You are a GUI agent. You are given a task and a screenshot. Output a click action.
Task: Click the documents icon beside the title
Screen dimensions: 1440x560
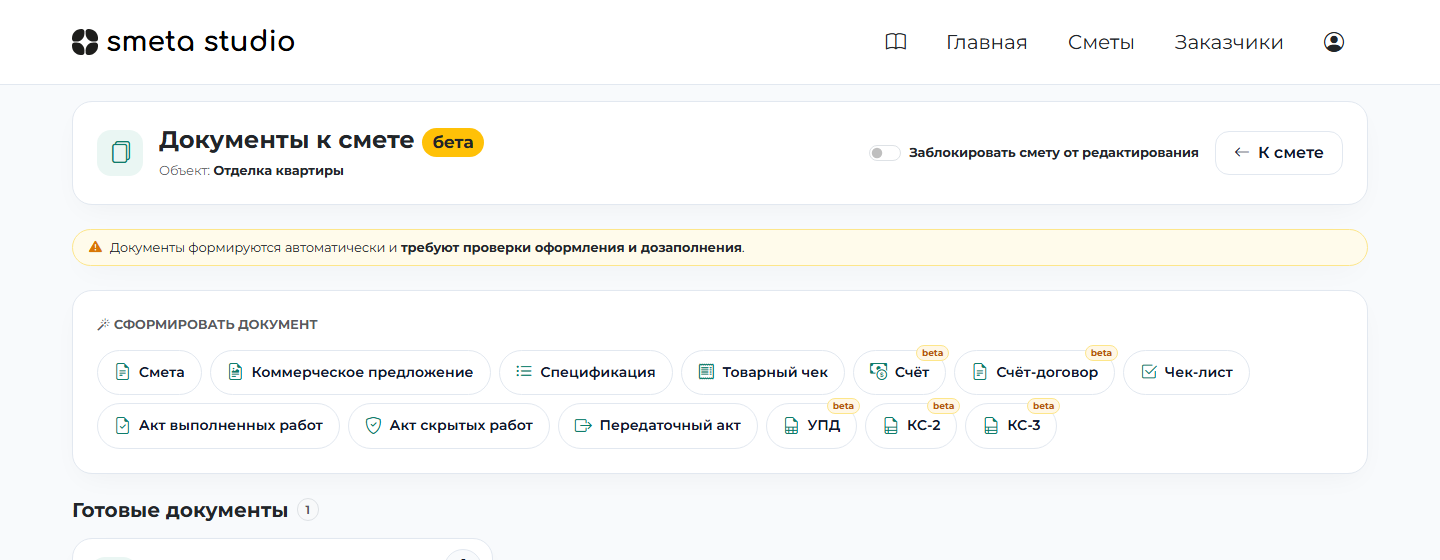pyautogui.click(x=120, y=153)
